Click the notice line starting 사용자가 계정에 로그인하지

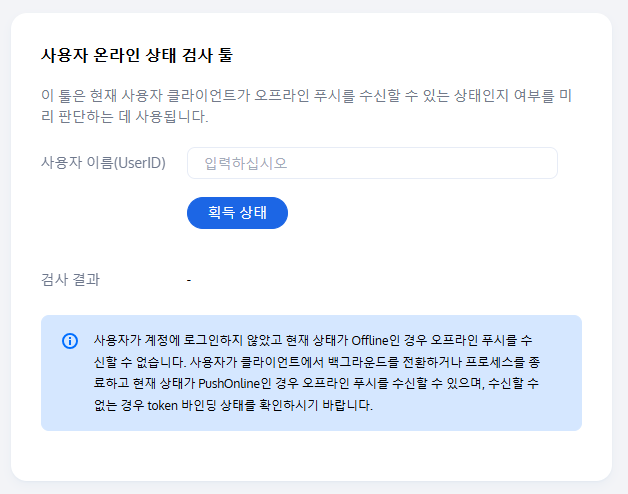pyautogui.click(x=313, y=341)
